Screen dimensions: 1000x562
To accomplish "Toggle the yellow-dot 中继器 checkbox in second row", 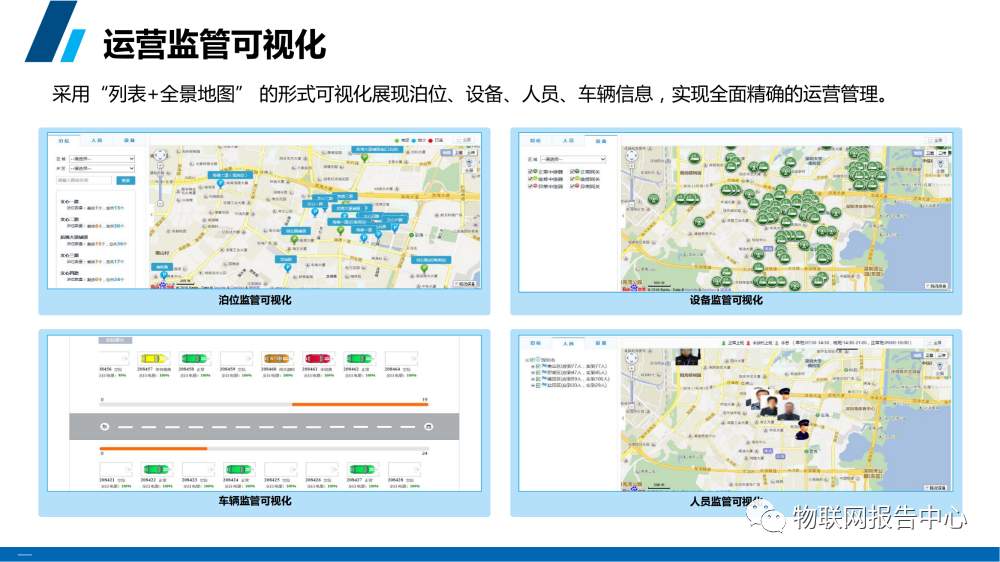I will (531, 179).
